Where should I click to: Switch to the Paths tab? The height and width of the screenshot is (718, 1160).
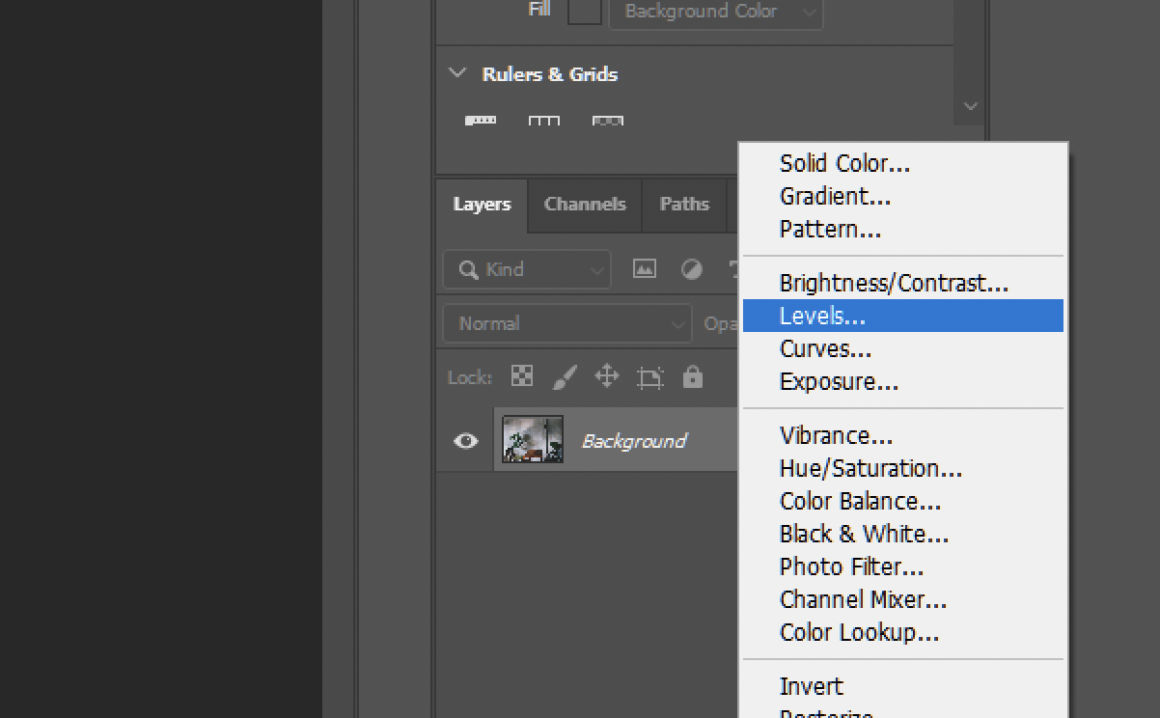click(x=684, y=205)
